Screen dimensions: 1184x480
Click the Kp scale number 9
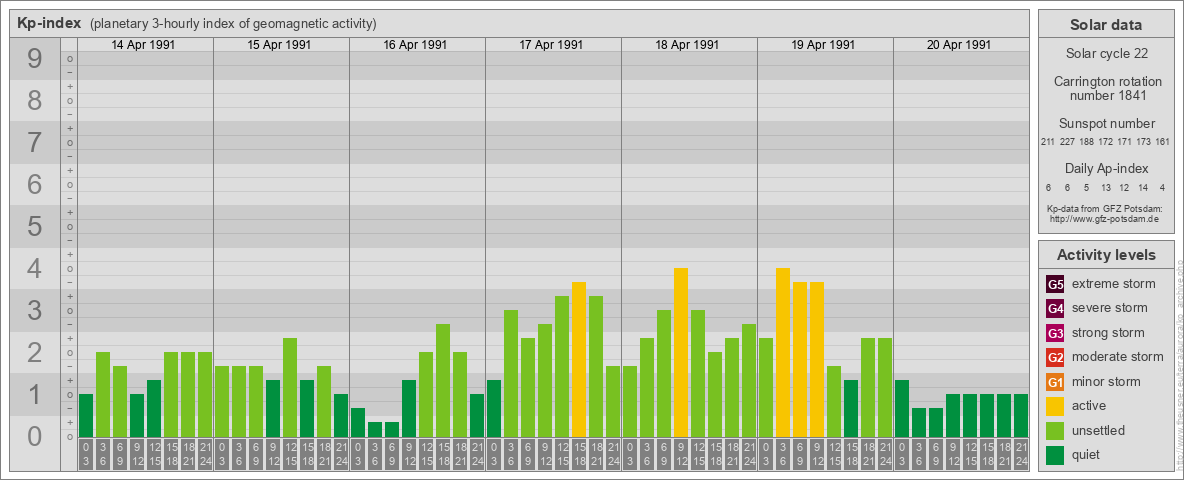(35, 59)
